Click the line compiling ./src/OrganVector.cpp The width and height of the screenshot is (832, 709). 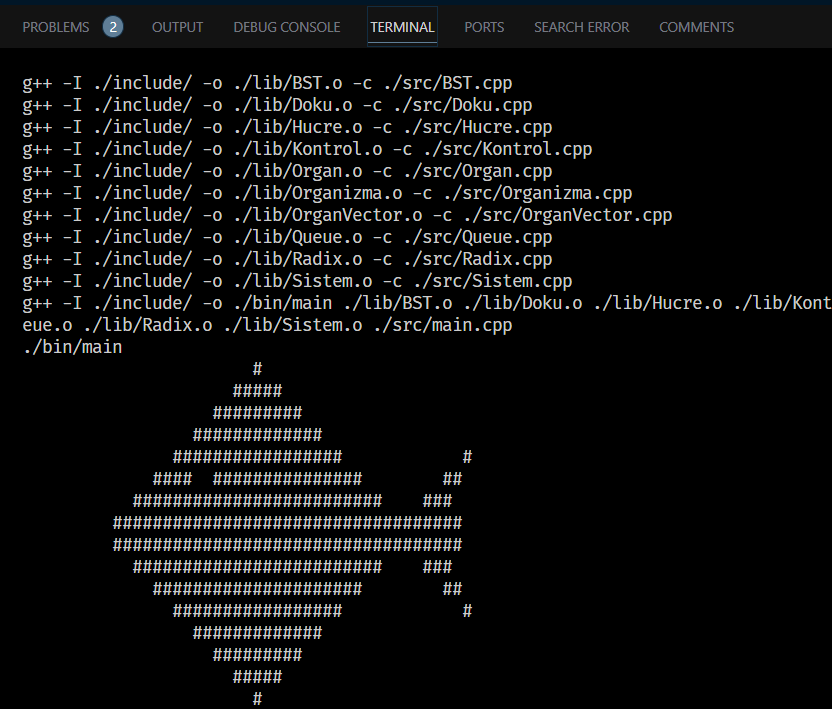tap(347, 215)
